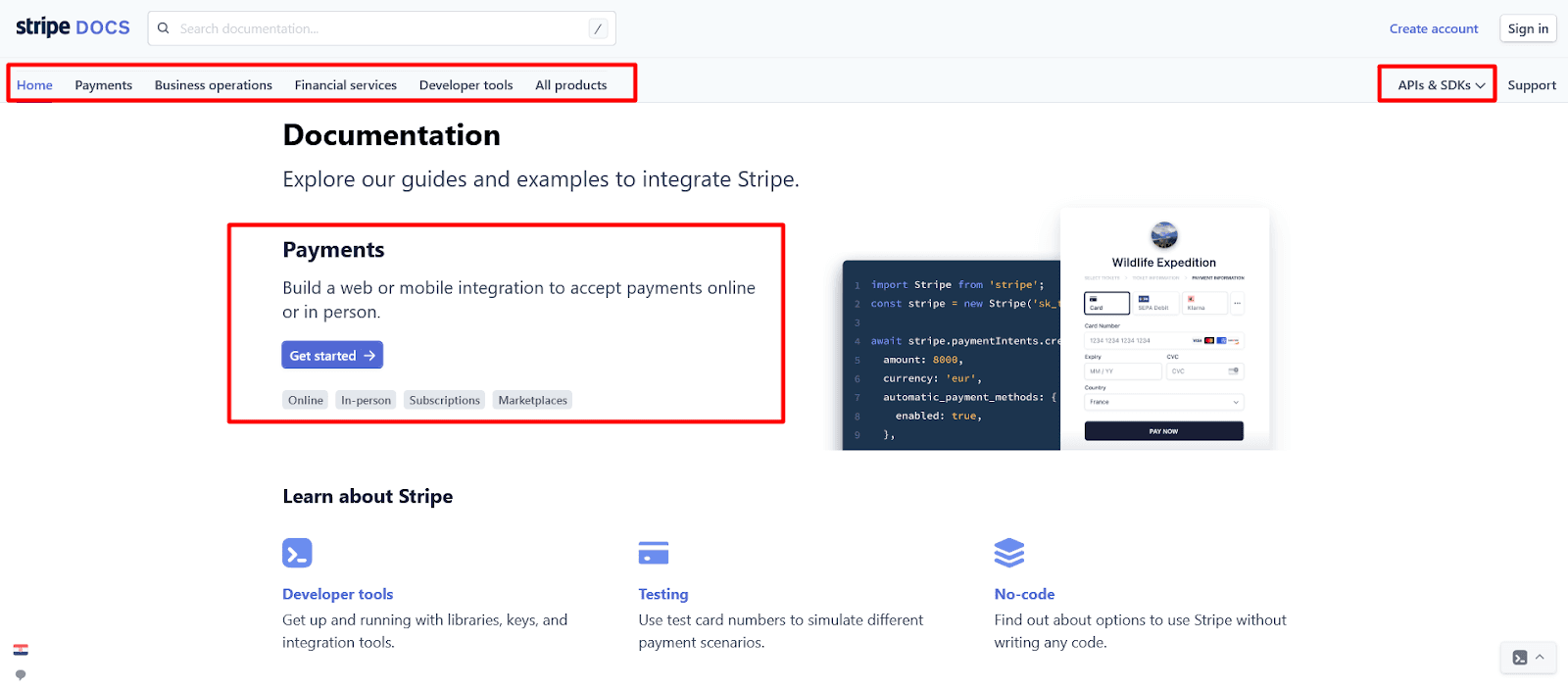This screenshot has height=689, width=1568.
Task: Click the Subscriptions tag under Payments
Action: pyautogui.click(x=444, y=400)
